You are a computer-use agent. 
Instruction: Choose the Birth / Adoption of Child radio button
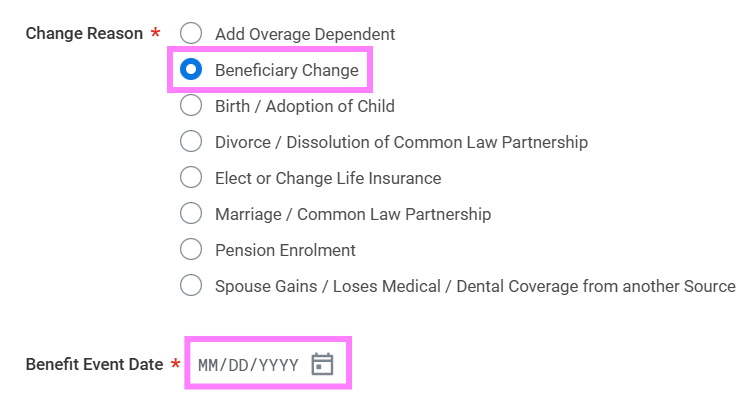click(x=191, y=105)
